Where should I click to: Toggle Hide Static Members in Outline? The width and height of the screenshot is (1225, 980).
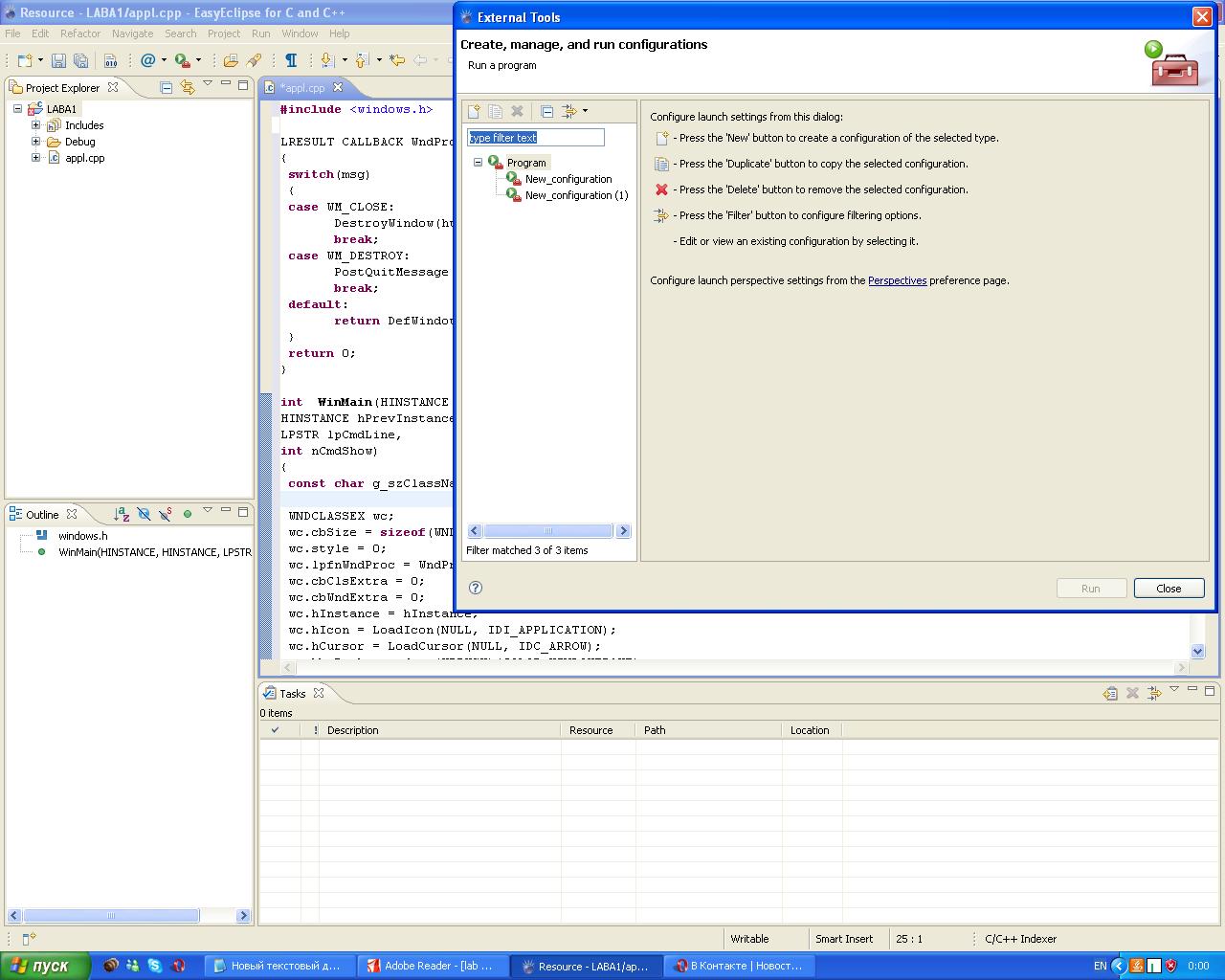[165, 514]
